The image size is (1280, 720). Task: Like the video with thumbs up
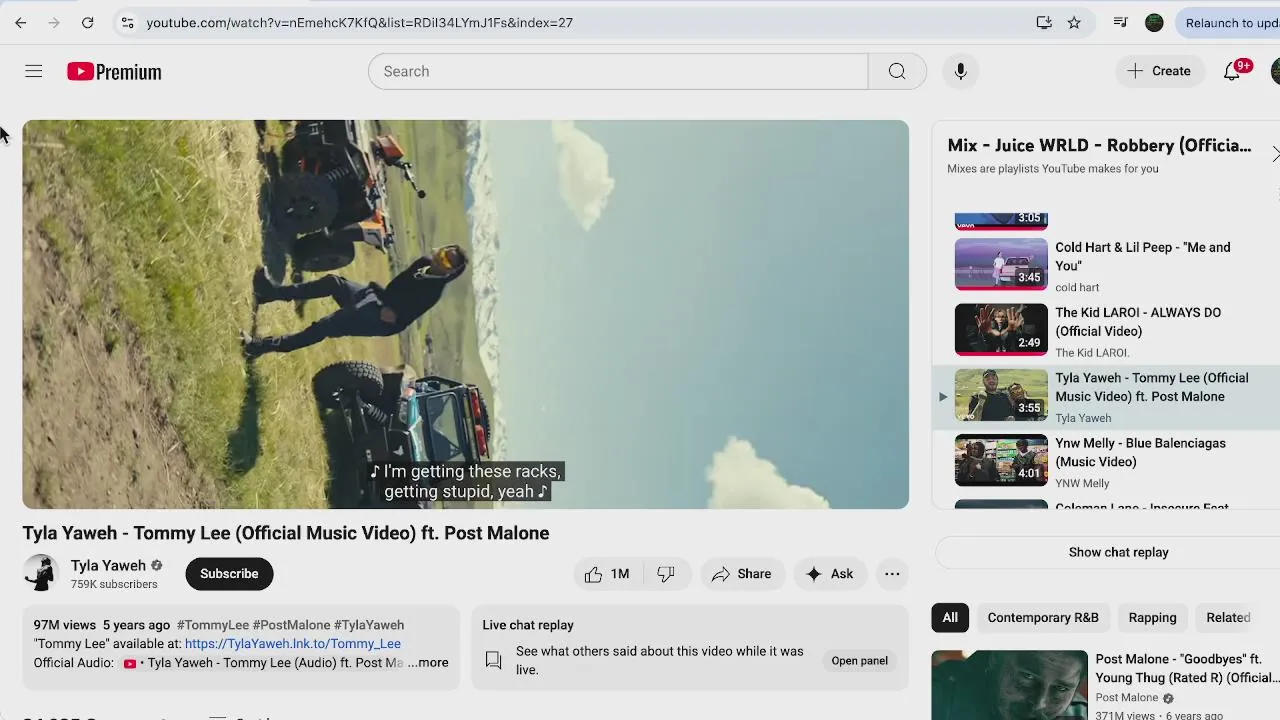(x=607, y=574)
